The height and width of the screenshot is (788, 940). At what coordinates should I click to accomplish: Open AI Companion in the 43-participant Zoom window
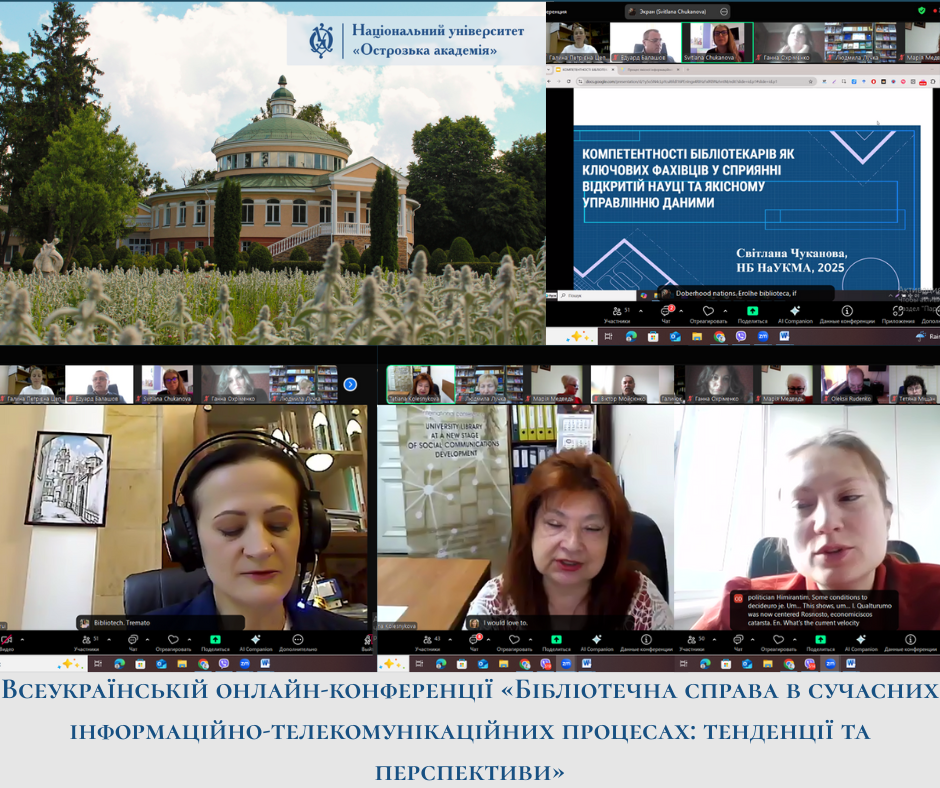click(x=597, y=642)
